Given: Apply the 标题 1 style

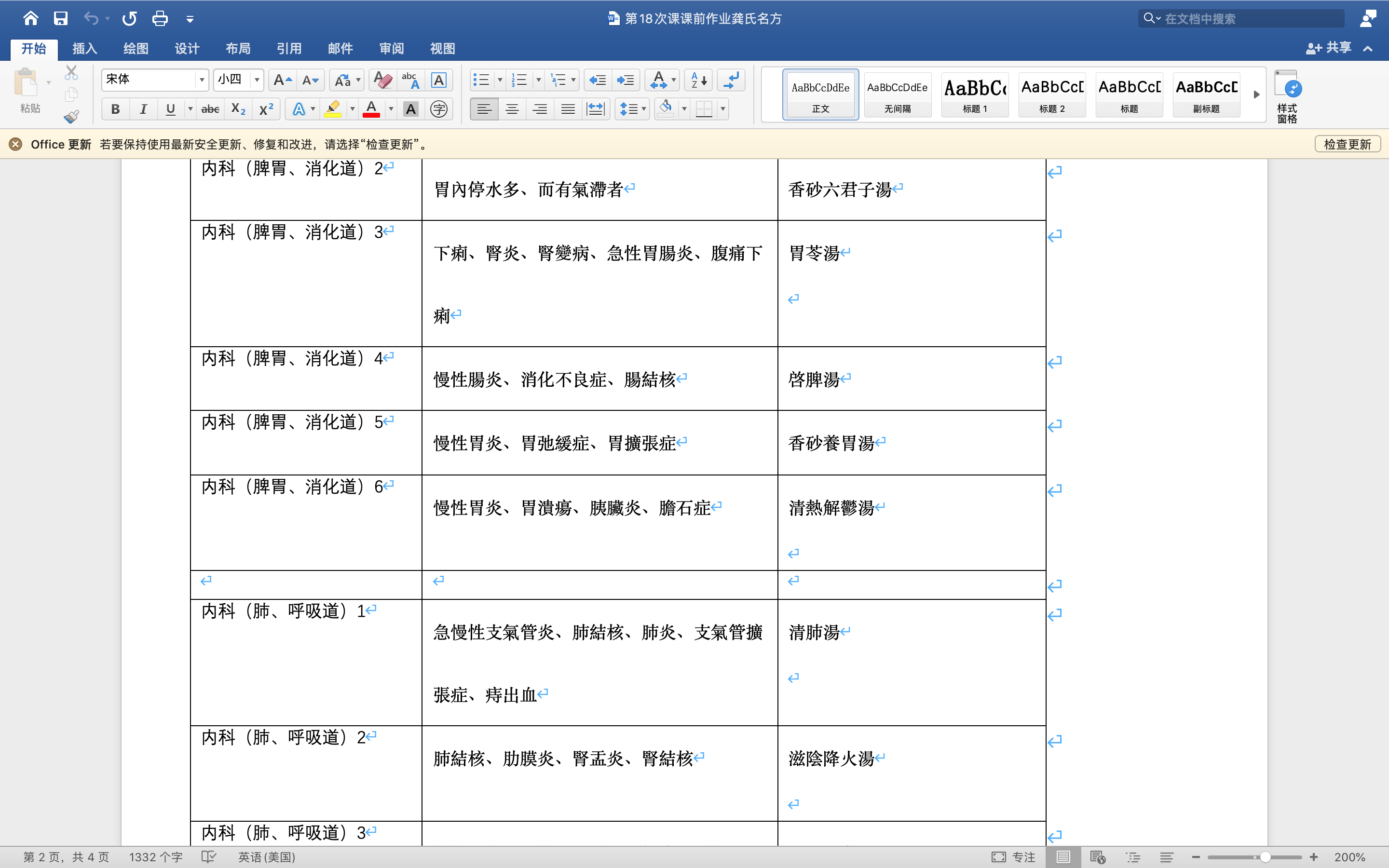Looking at the screenshot, I should pyautogui.click(x=975, y=95).
